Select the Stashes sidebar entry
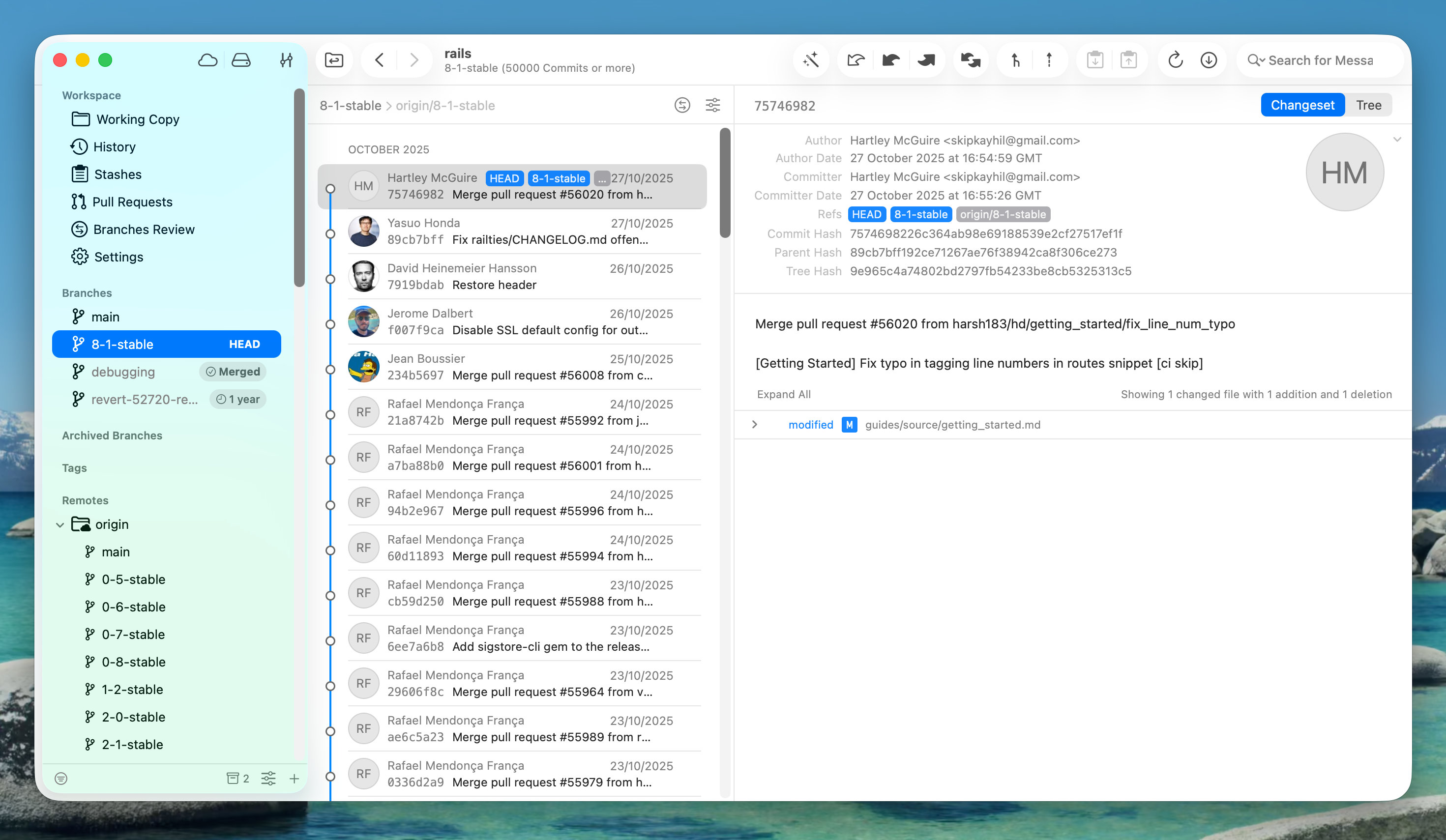Image resolution: width=1446 pixels, height=840 pixels. coord(117,174)
